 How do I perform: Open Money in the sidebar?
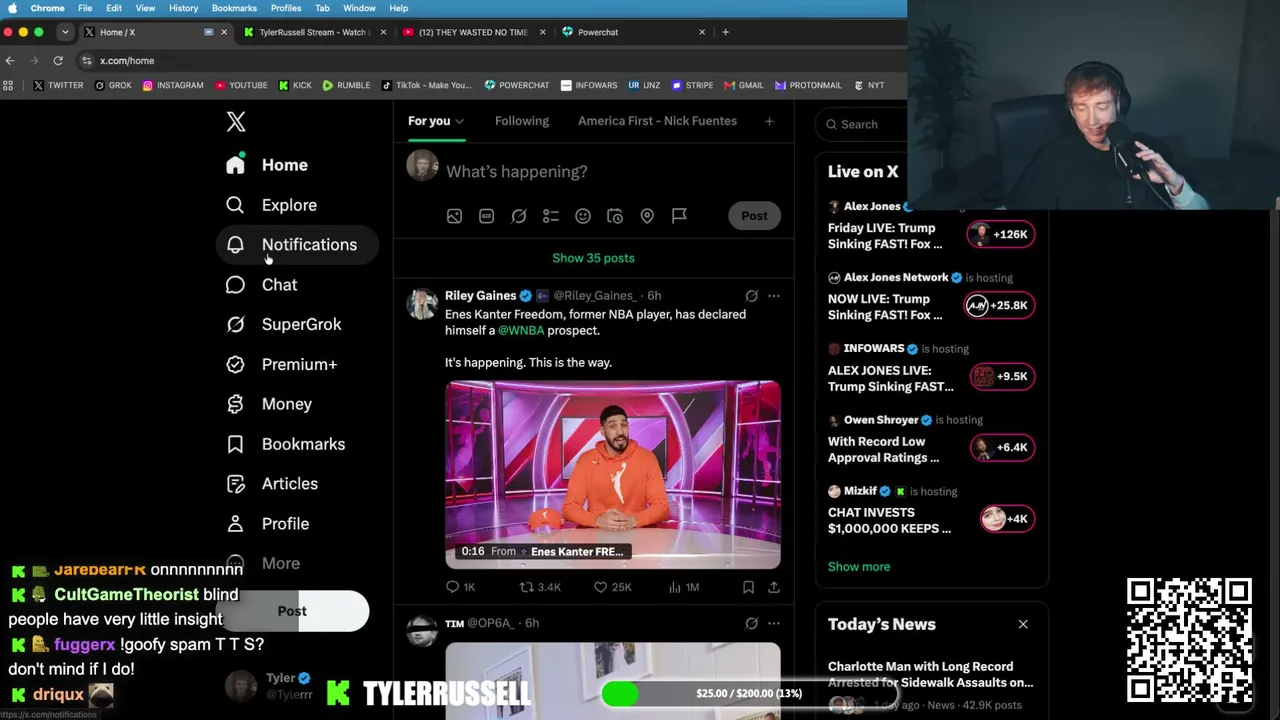pos(268,404)
